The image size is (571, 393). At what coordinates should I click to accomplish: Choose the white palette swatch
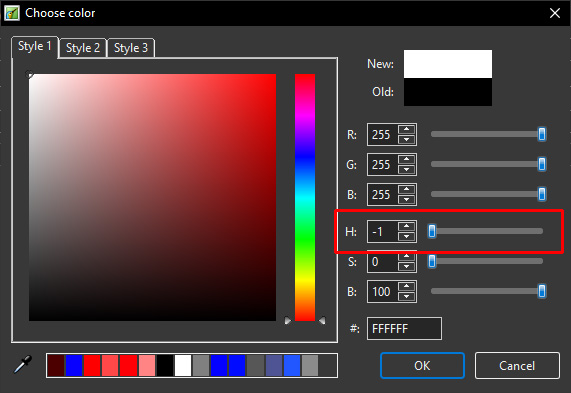coord(183,365)
